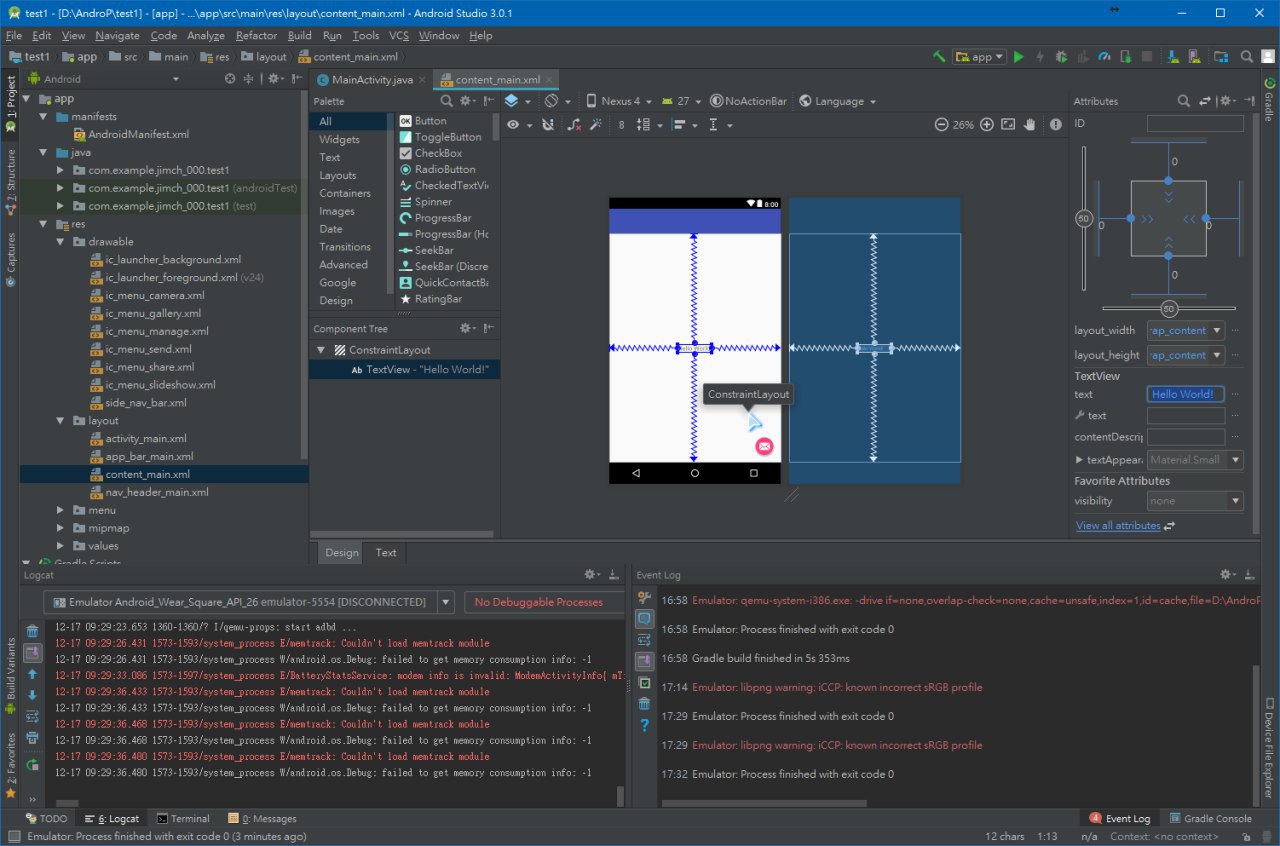This screenshot has height=846, width=1280.
Task: Zoom in on the design canvas
Action: point(987,125)
